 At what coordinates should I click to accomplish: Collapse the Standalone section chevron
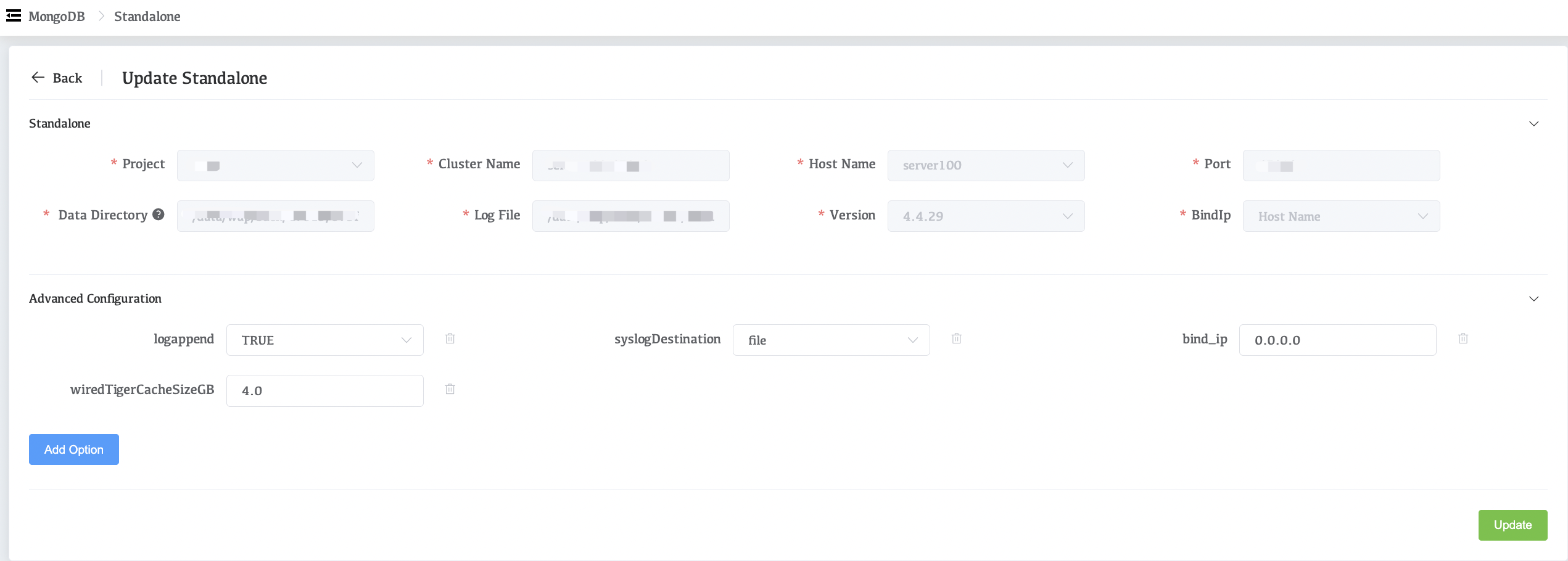click(1533, 124)
